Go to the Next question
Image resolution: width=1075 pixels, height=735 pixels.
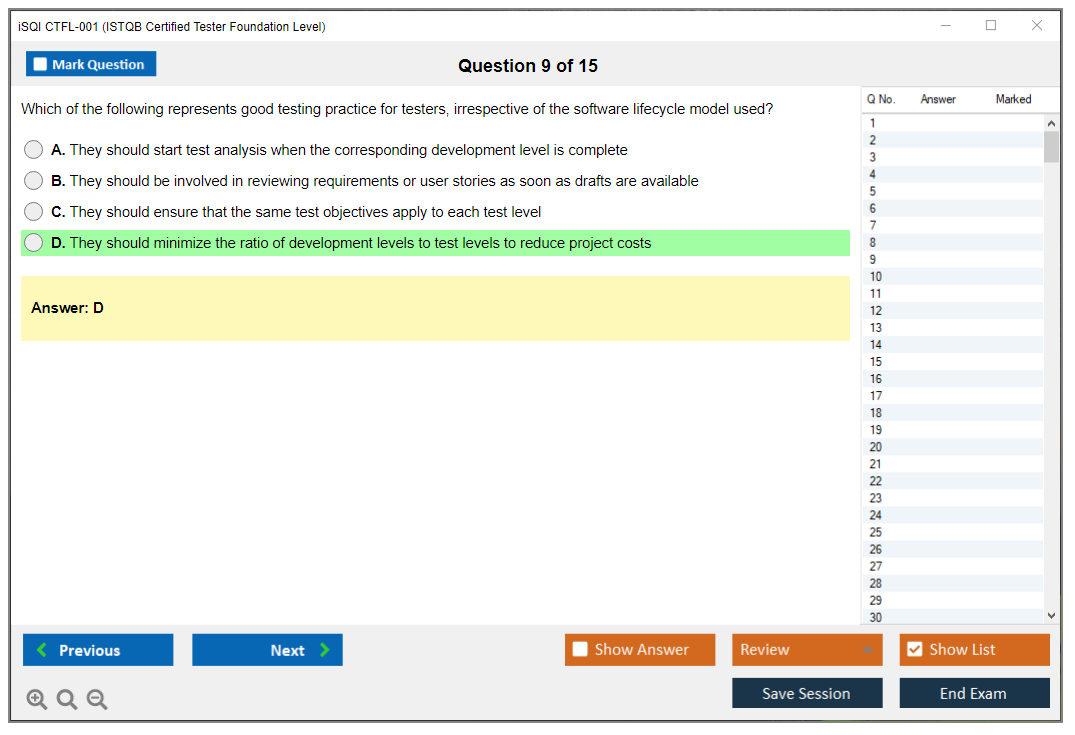point(267,650)
